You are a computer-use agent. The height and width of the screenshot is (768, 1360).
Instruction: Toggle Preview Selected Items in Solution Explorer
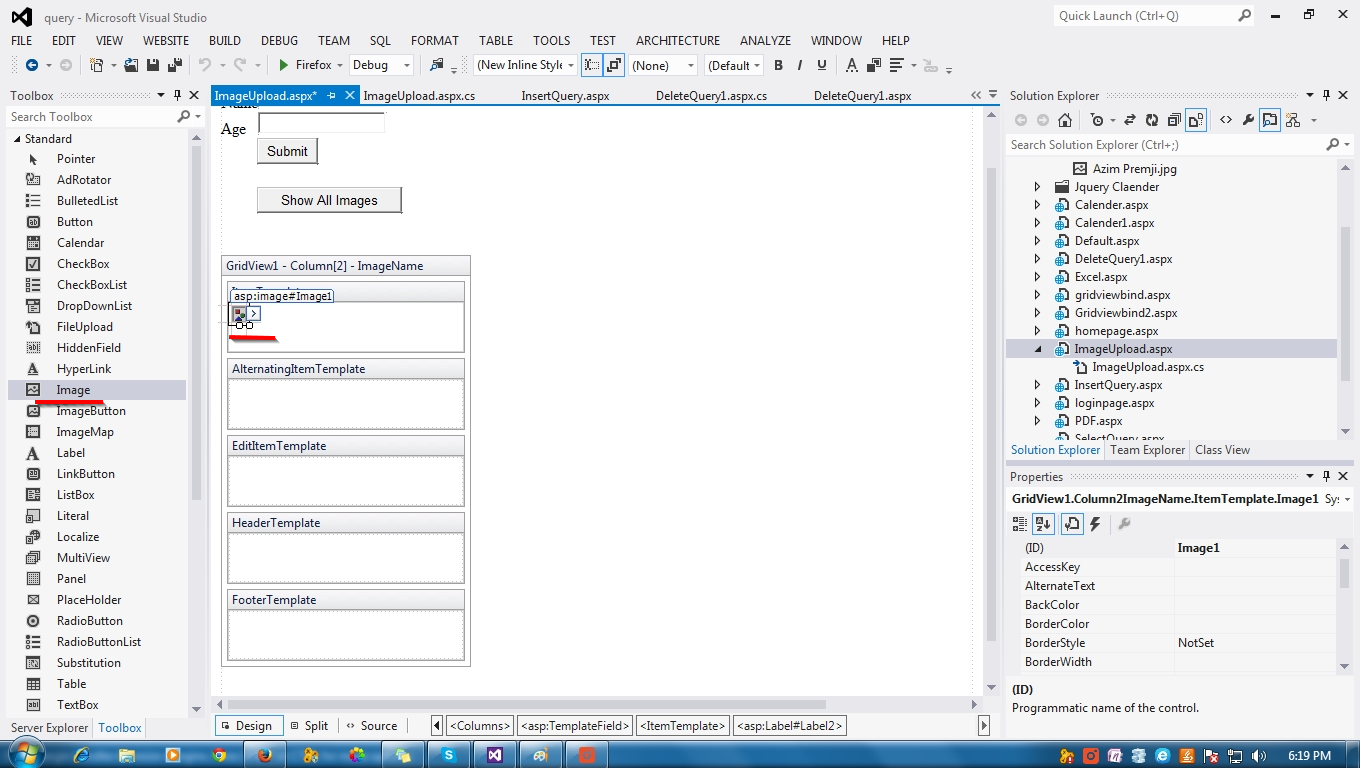click(x=1270, y=120)
